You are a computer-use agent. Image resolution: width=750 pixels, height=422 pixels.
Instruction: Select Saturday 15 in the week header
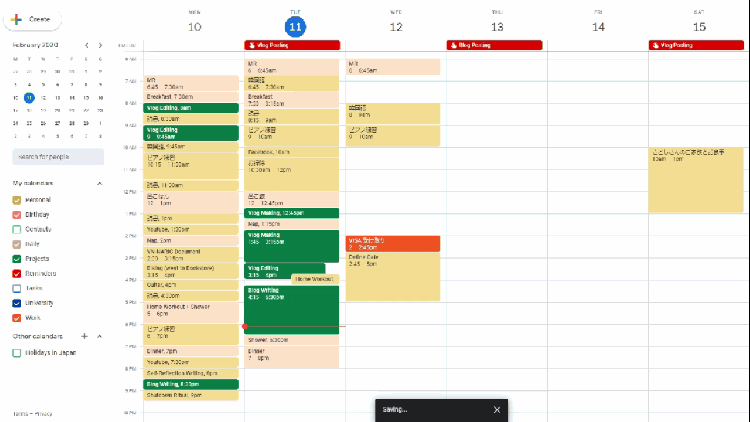click(x=698, y=27)
